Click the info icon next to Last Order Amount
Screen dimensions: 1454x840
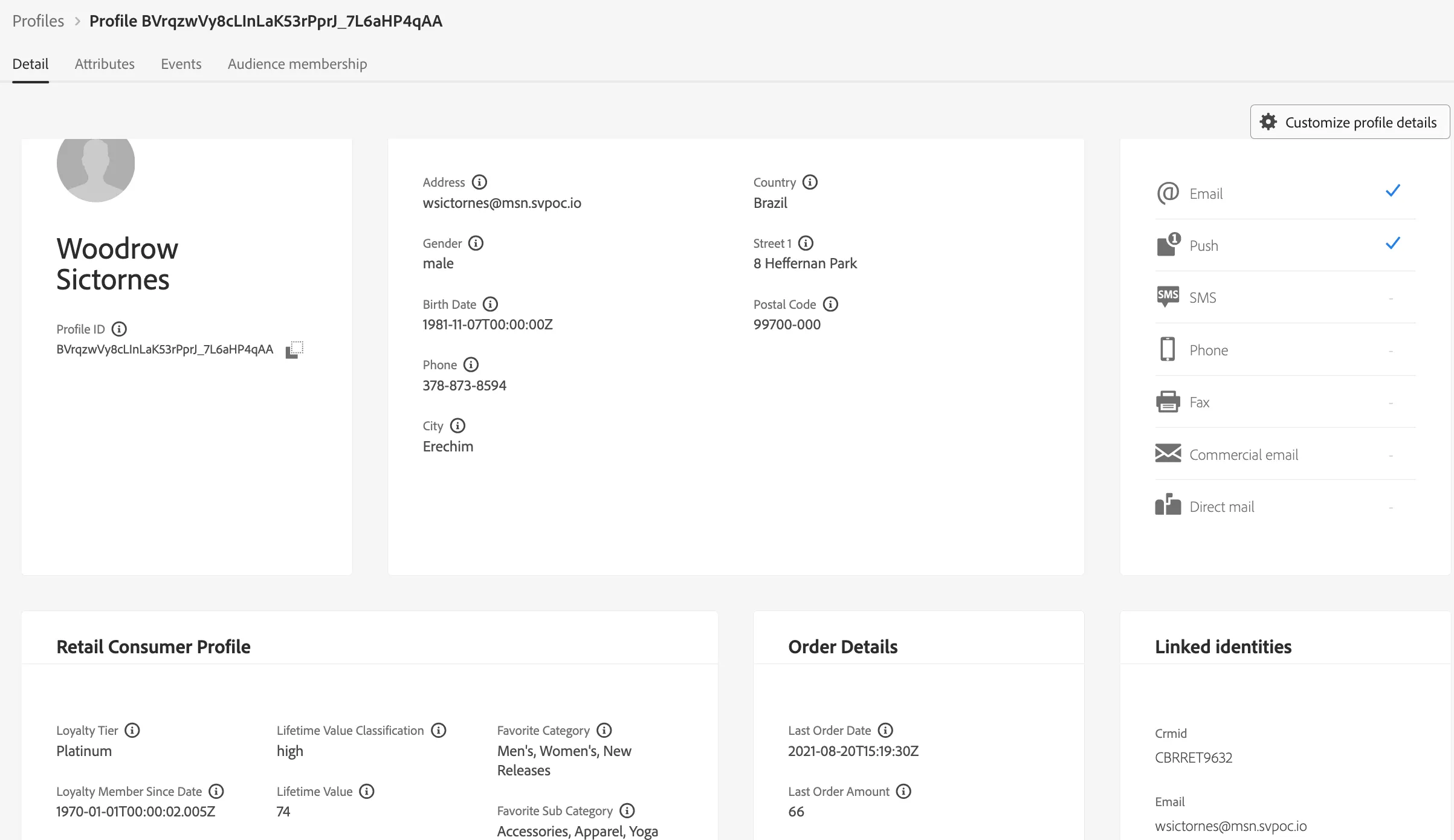(x=903, y=791)
